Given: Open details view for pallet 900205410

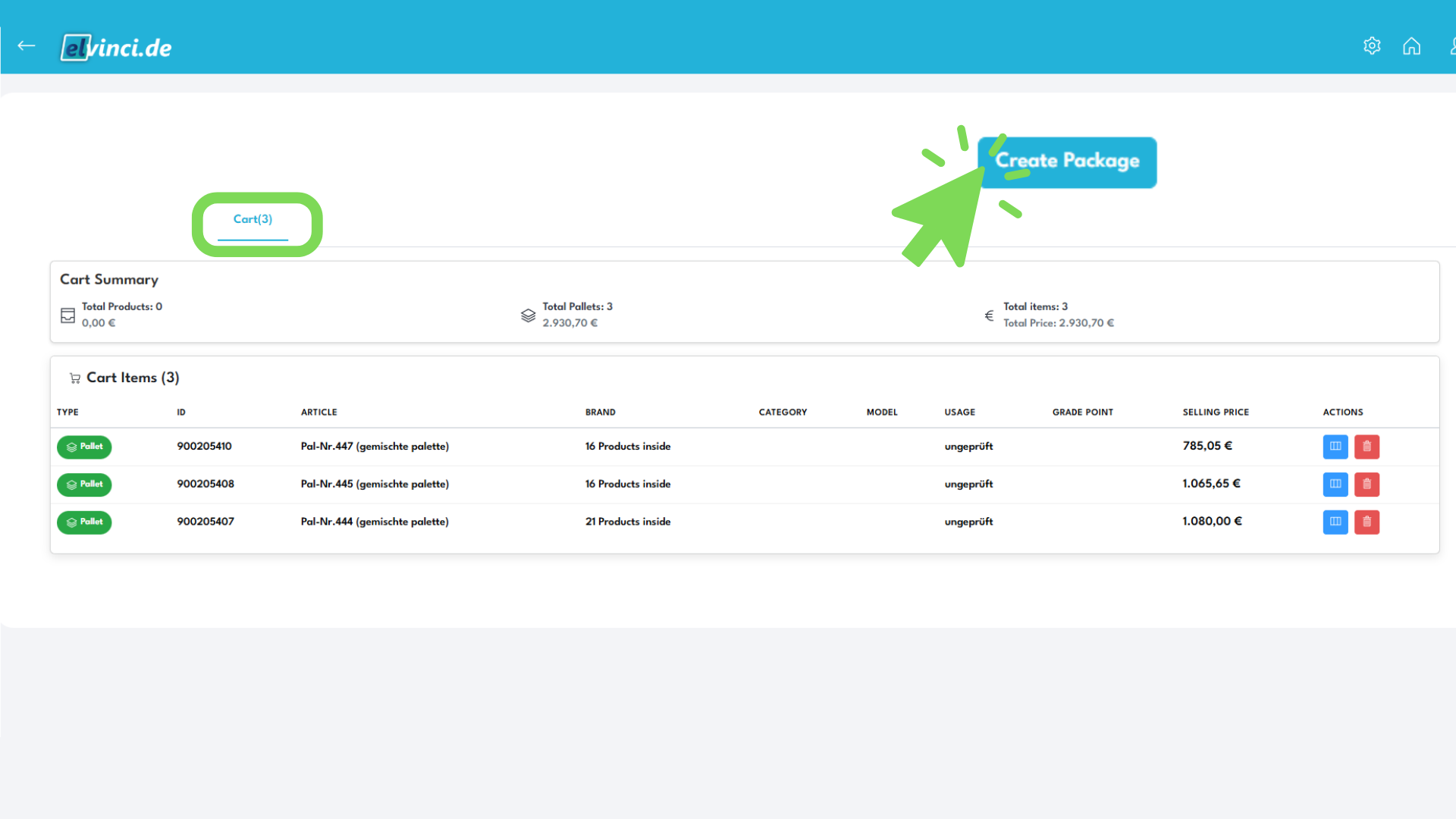Looking at the screenshot, I should pyautogui.click(x=1335, y=447).
